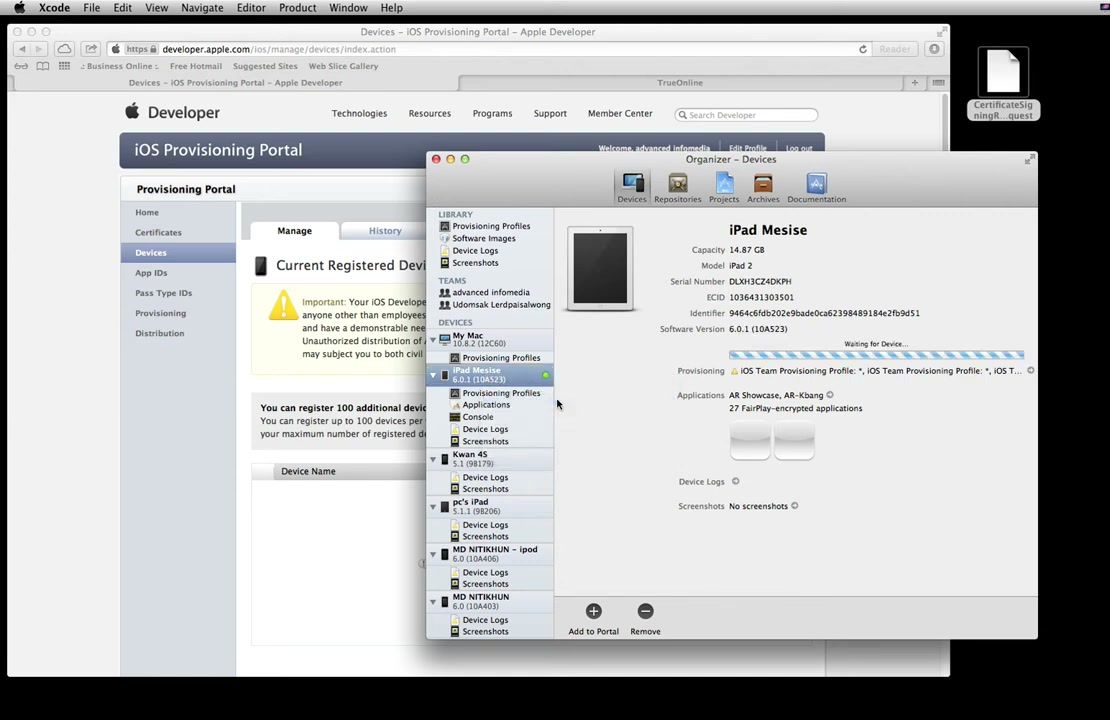Open the Apple menu

pyautogui.click(x=19, y=8)
